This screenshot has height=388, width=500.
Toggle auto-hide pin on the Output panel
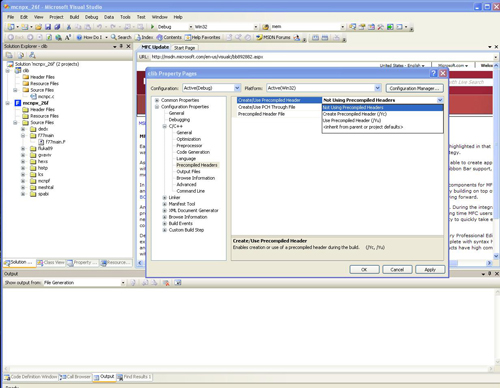point(490,273)
